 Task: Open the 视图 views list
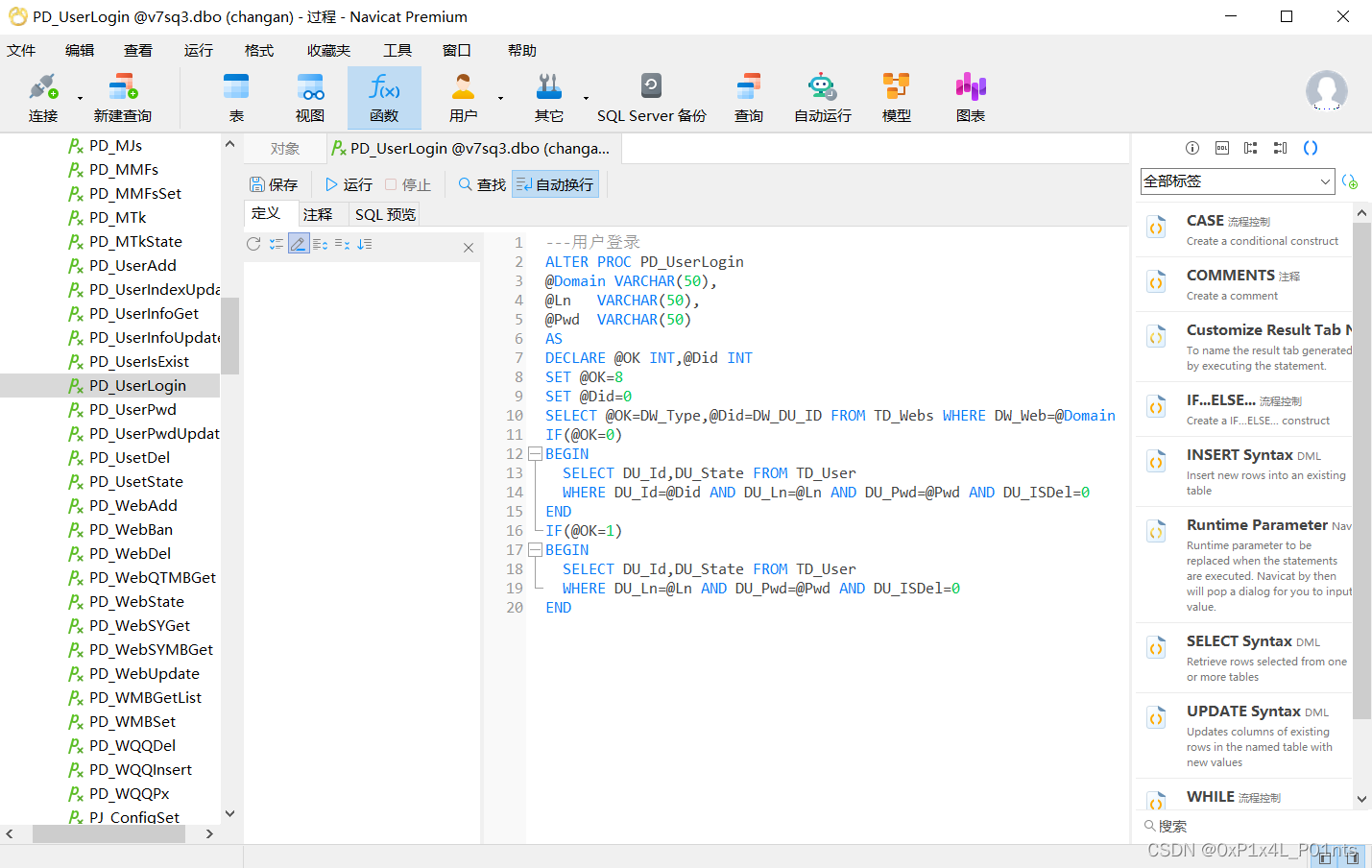click(310, 98)
